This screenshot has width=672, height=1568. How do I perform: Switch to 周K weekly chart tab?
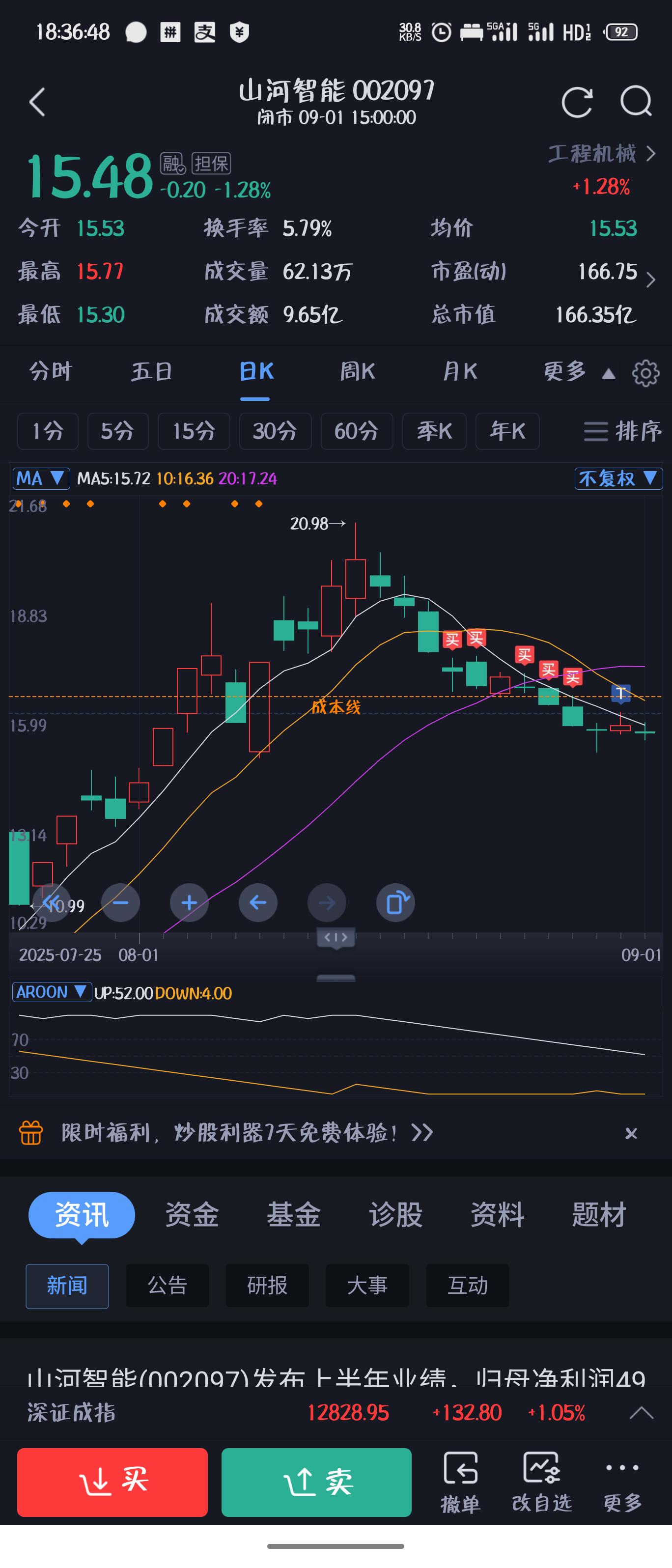pos(357,371)
